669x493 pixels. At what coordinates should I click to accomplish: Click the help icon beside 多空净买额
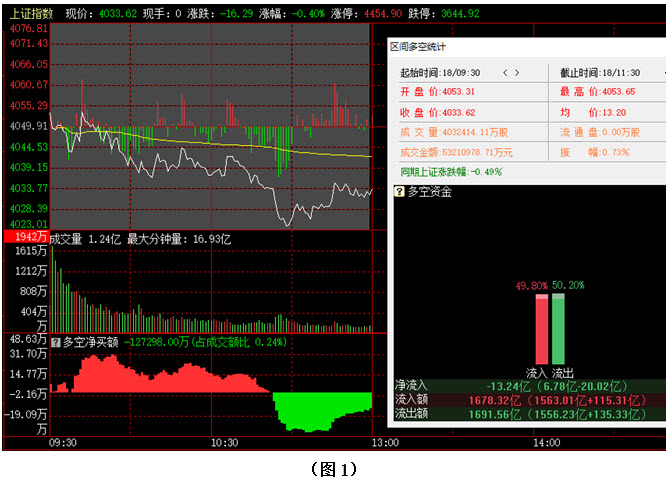[x=56, y=341]
